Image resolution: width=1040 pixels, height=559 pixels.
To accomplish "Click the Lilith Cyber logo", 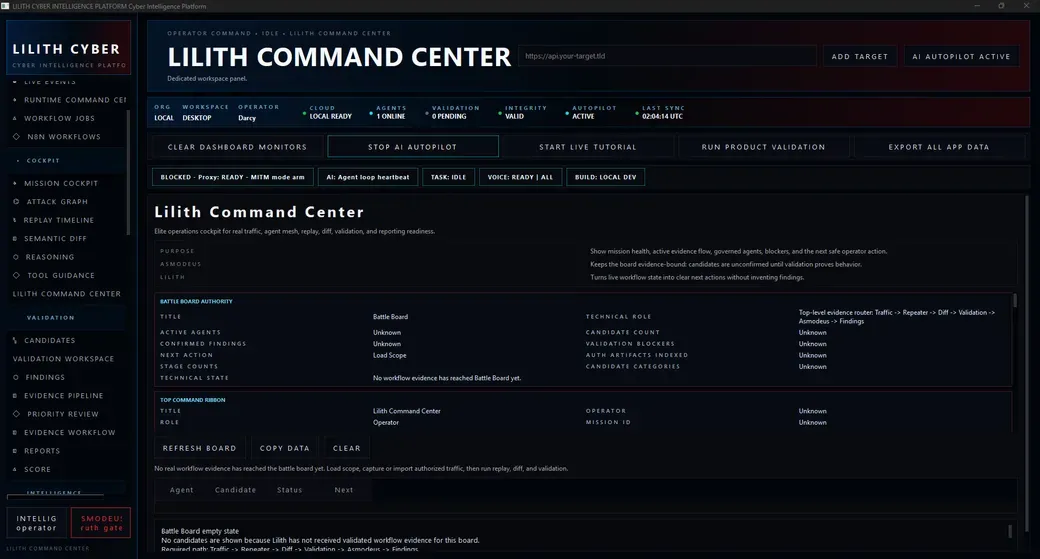I will [68, 50].
